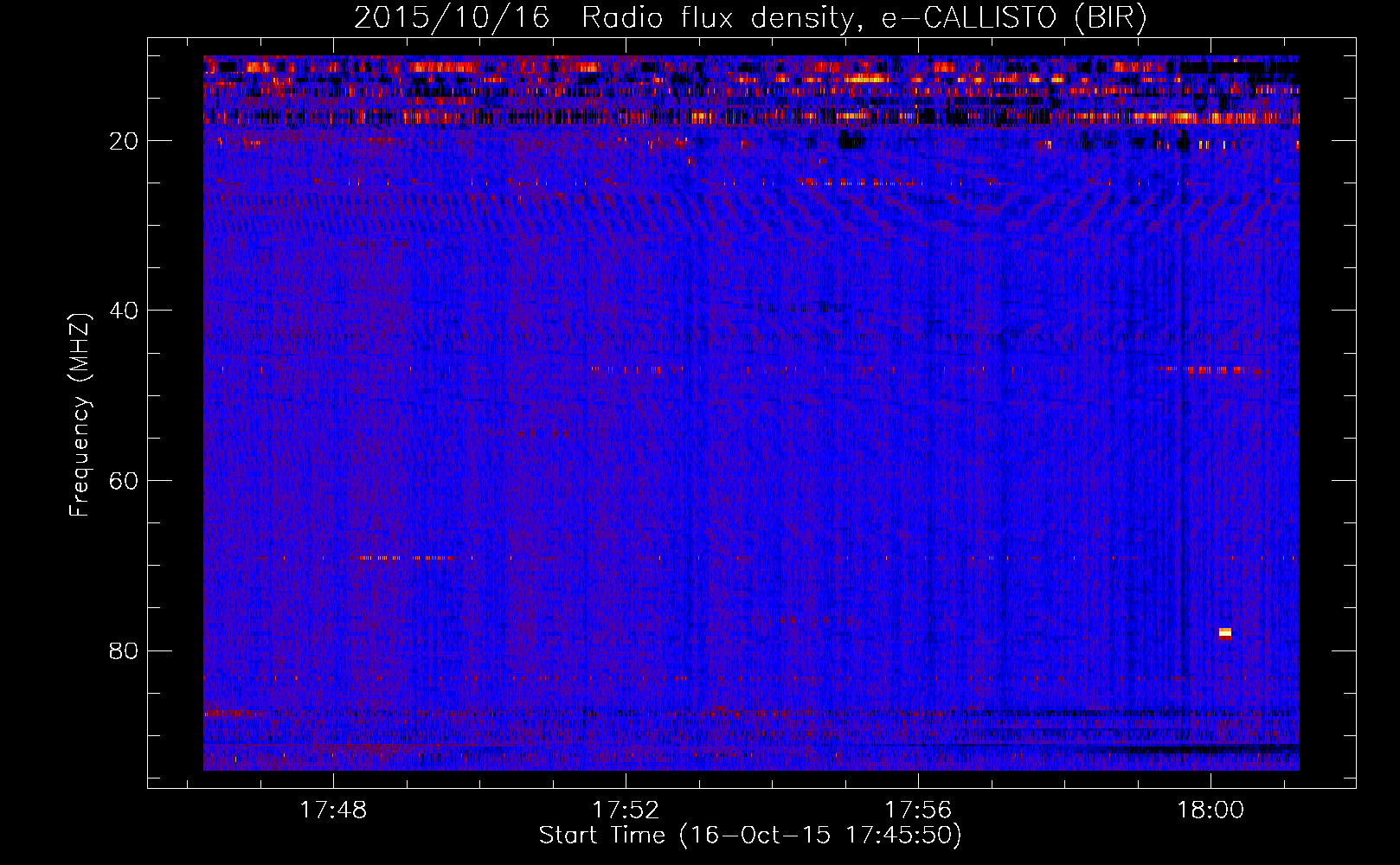1400x865 pixels.
Task: Click the bright white spot near 78 MHz
Action: [x=1224, y=633]
